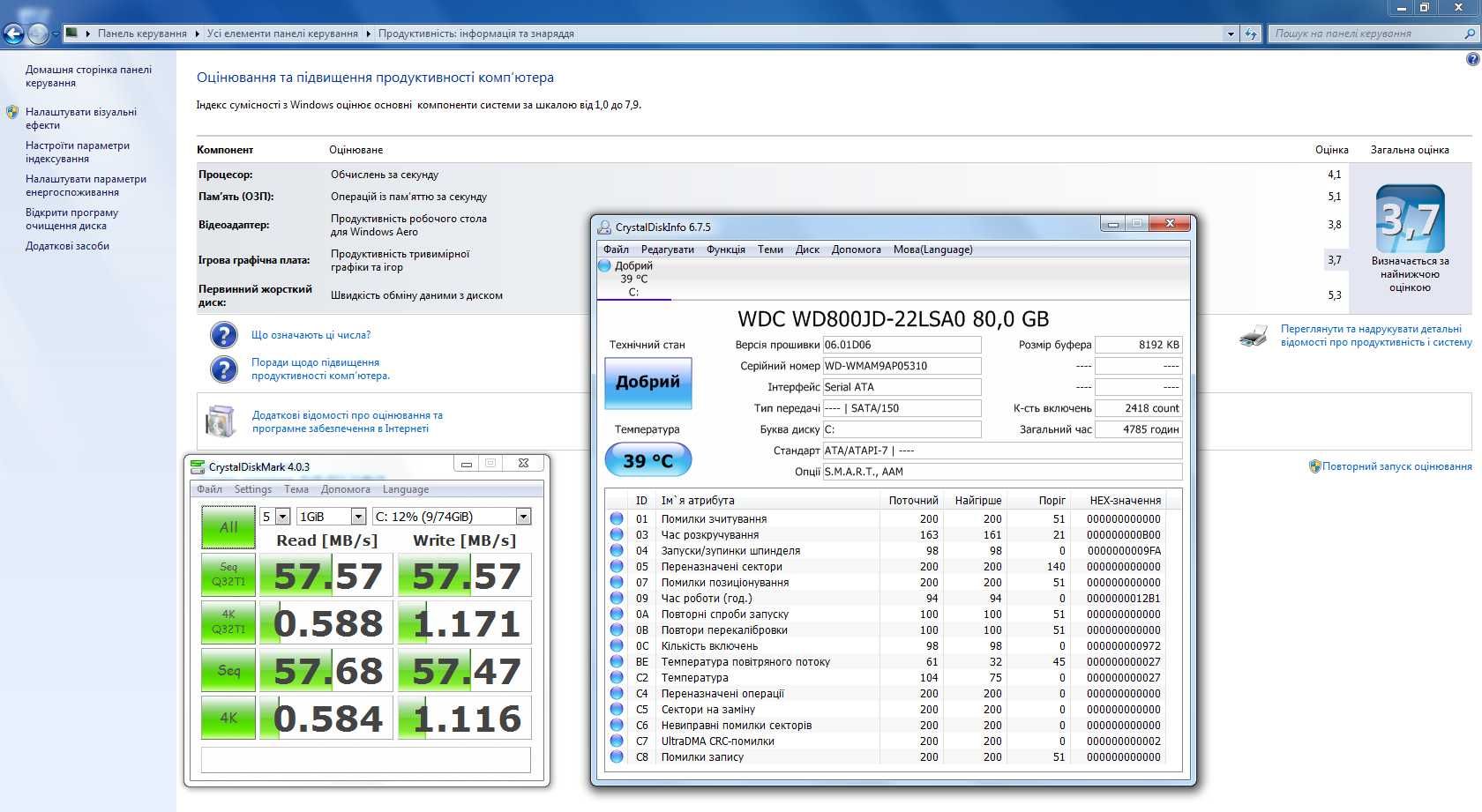Image resolution: width=1482 pixels, height=812 pixels.
Task: Click the Back navigation arrow button
Action: click(x=13, y=34)
